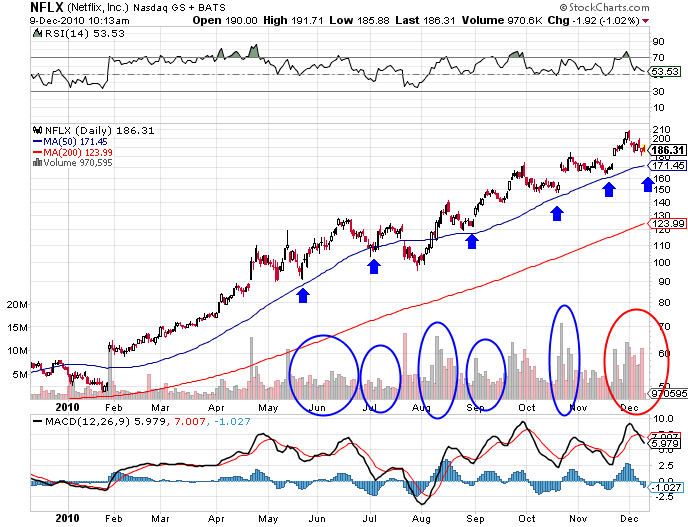Click the 186.31 last price tag on axis
This screenshot has width=688, height=527.
[x=666, y=148]
